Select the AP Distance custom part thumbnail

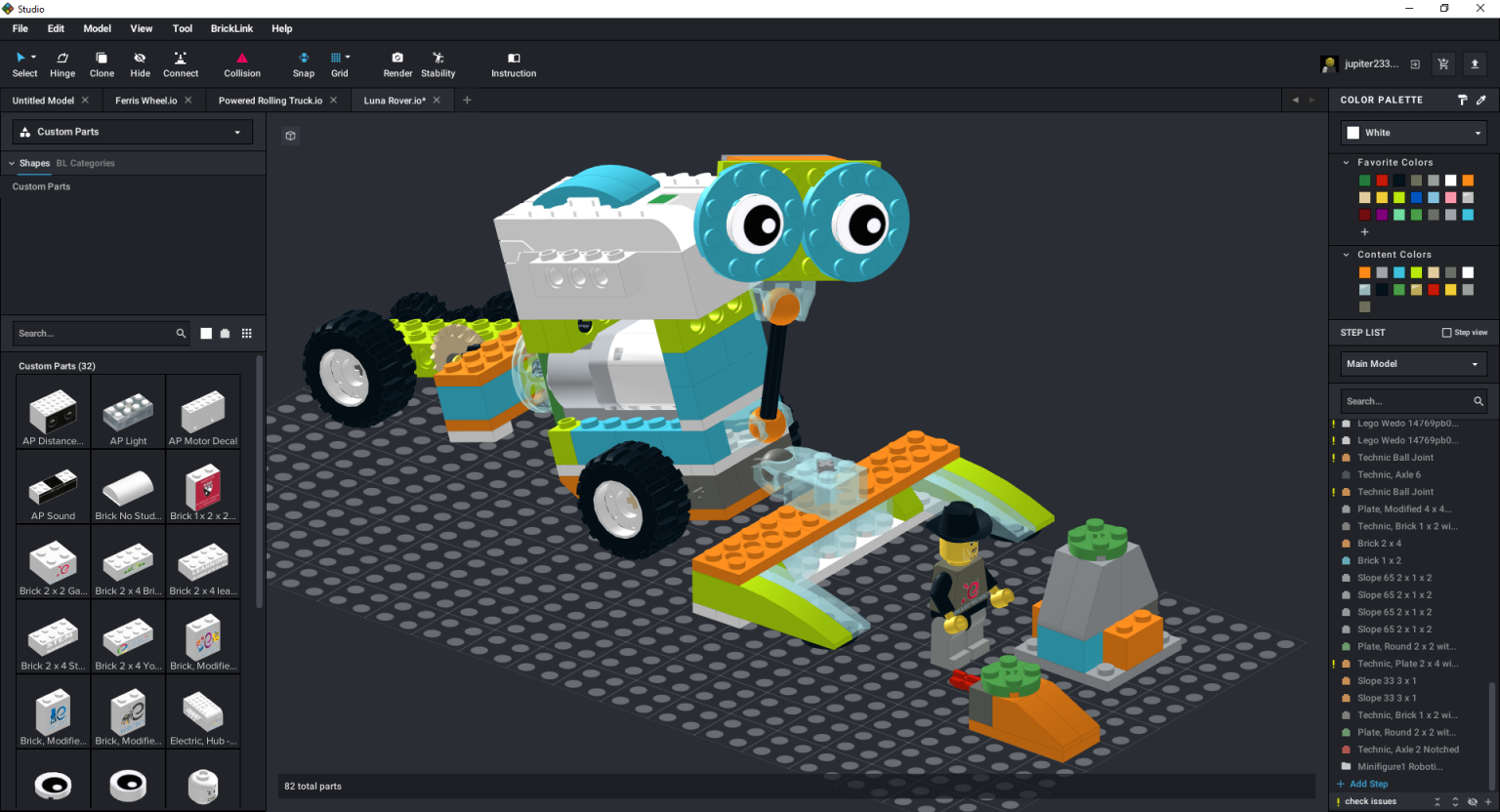53,413
